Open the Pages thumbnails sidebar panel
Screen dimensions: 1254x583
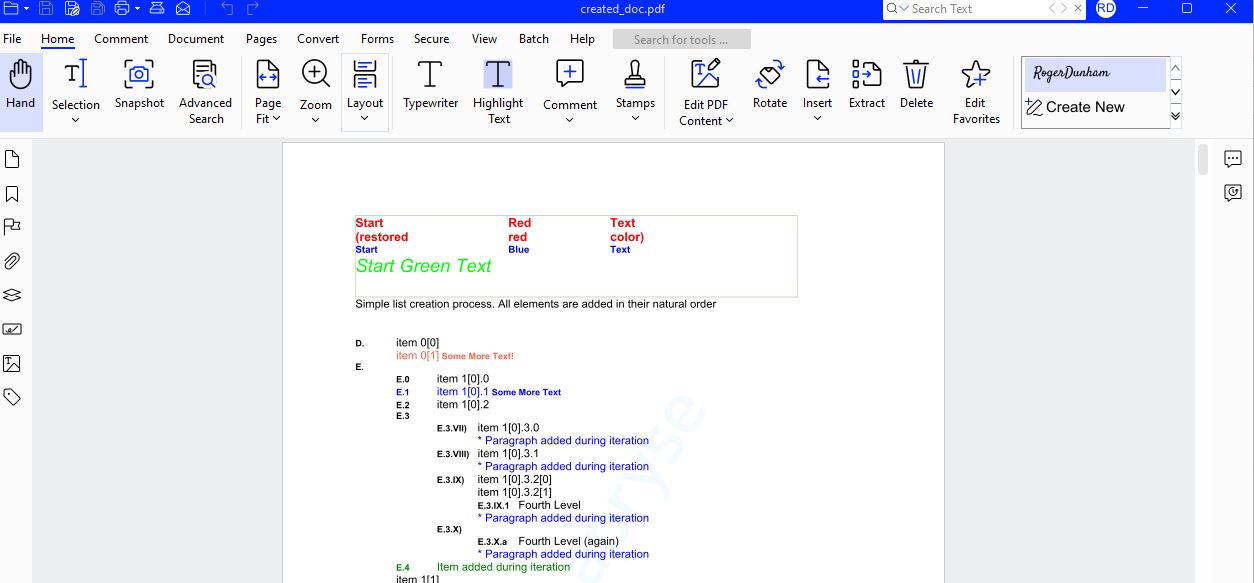[x=12, y=160]
